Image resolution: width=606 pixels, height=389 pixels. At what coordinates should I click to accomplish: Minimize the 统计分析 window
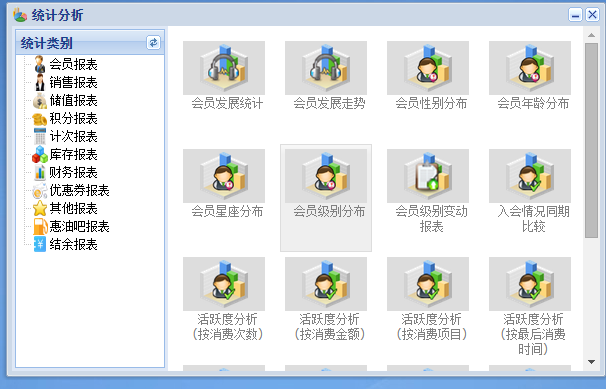[575, 15]
